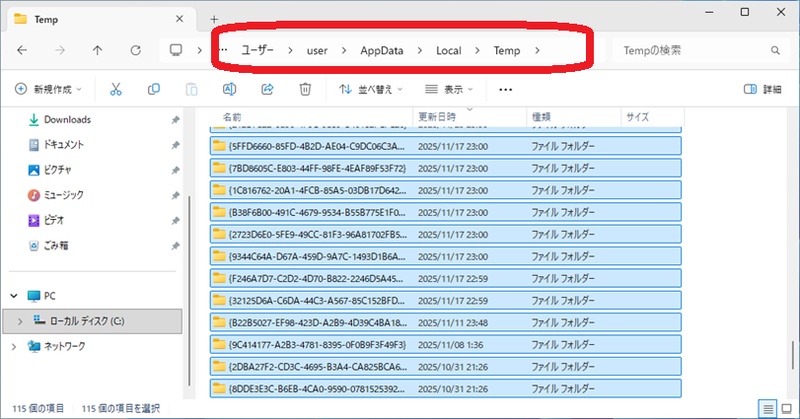Click the Share icon
800x419 pixels.
click(267, 89)
